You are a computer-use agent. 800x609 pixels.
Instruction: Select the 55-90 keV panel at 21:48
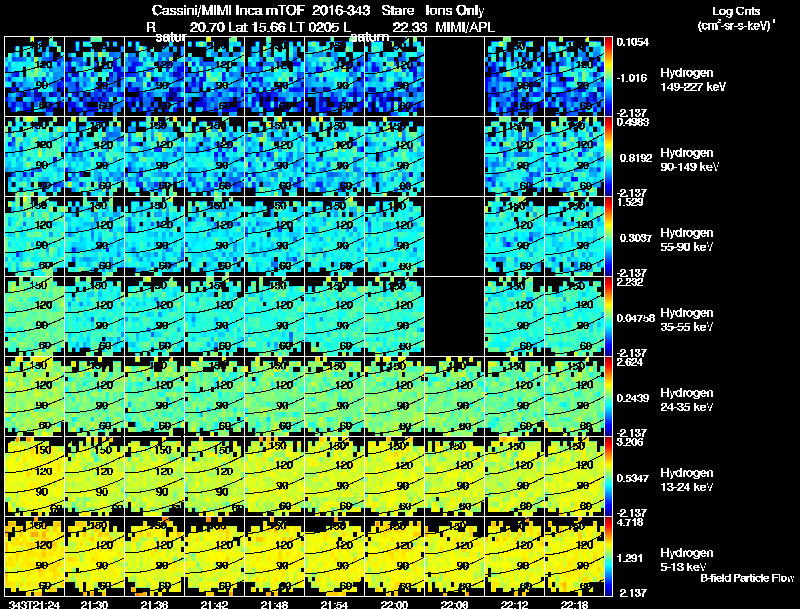274,236
